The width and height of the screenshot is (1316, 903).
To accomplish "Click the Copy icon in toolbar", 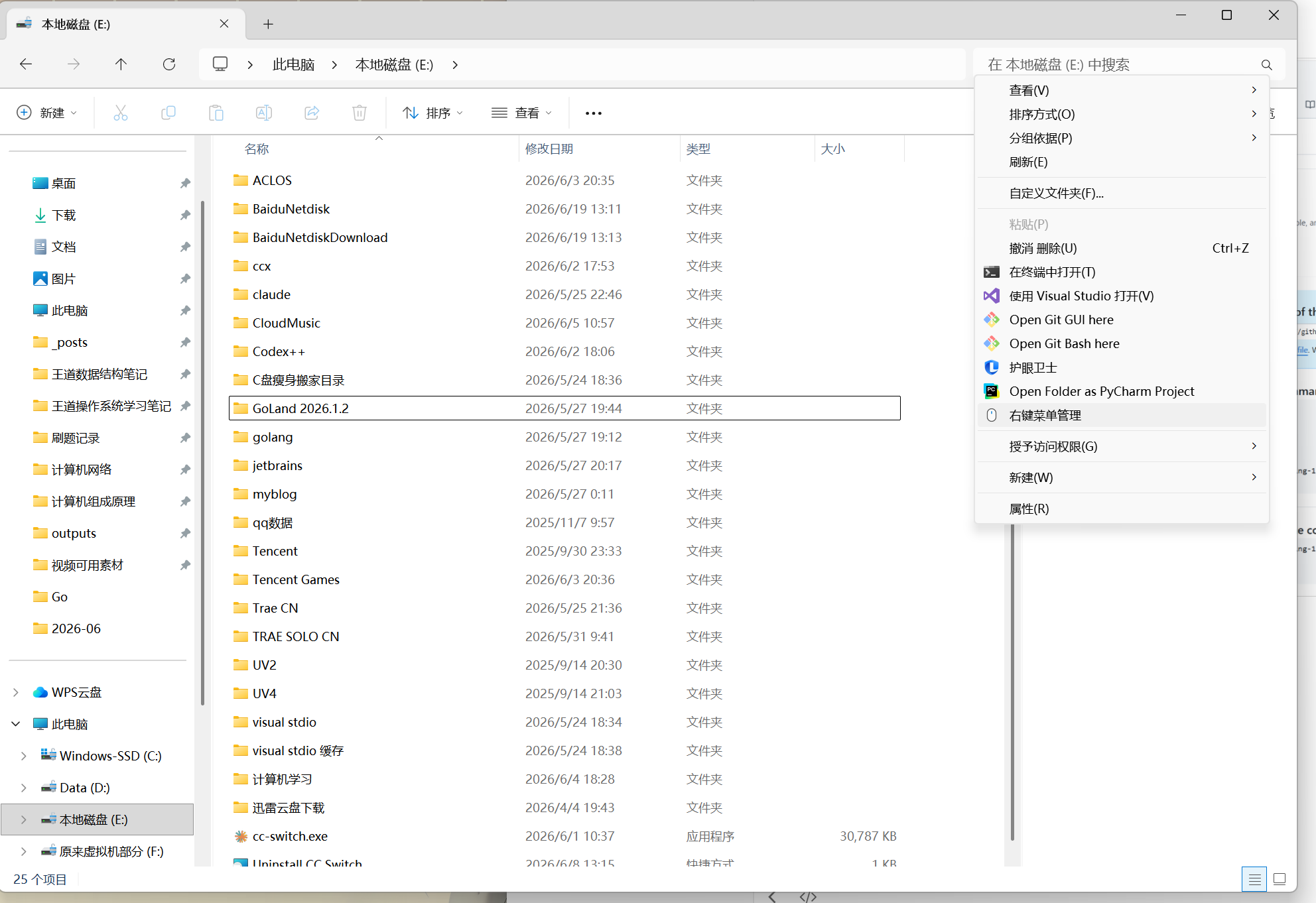I will (168, 113).
